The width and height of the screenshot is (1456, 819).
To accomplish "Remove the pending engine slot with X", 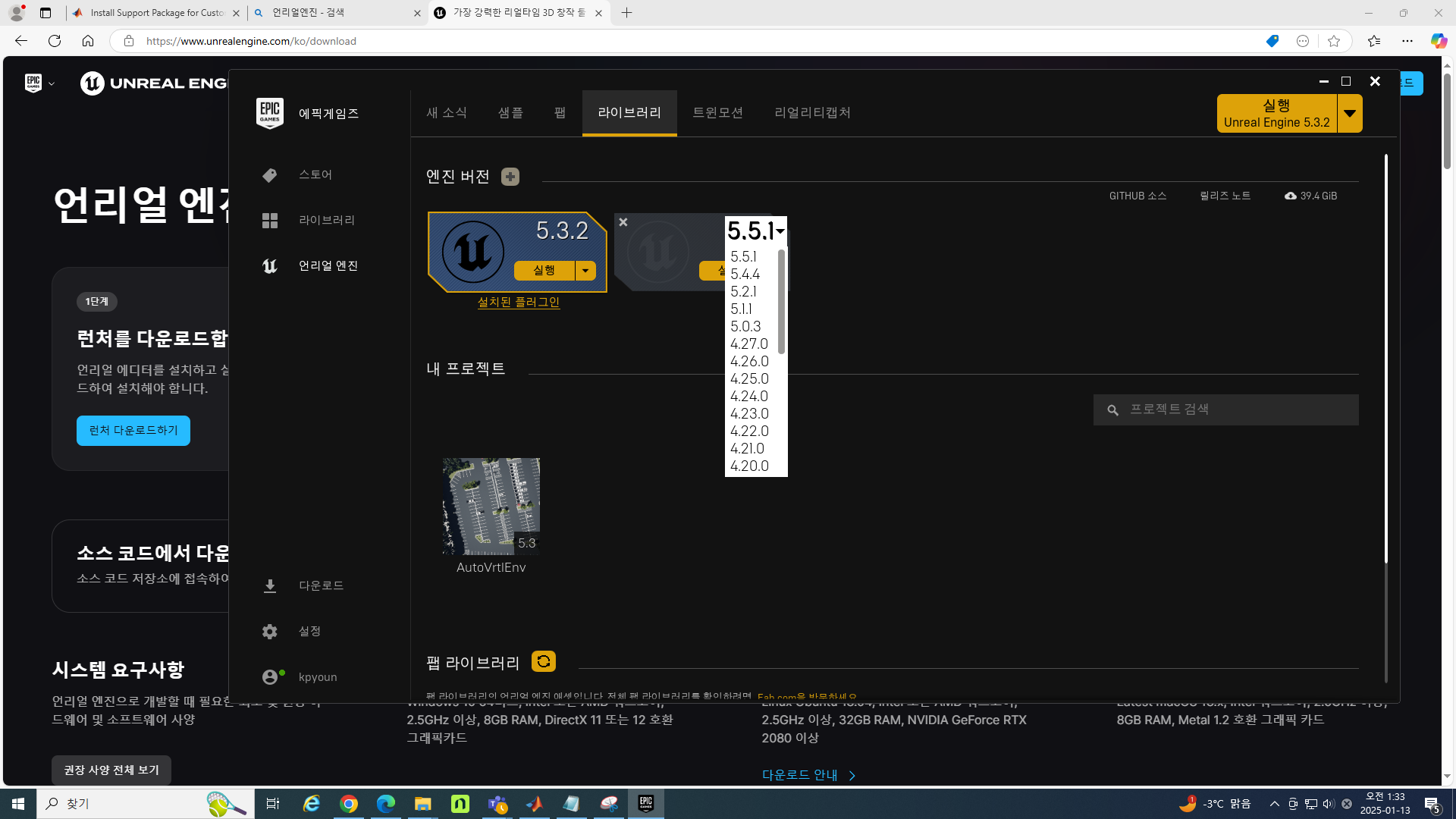I will click(623, 222).
